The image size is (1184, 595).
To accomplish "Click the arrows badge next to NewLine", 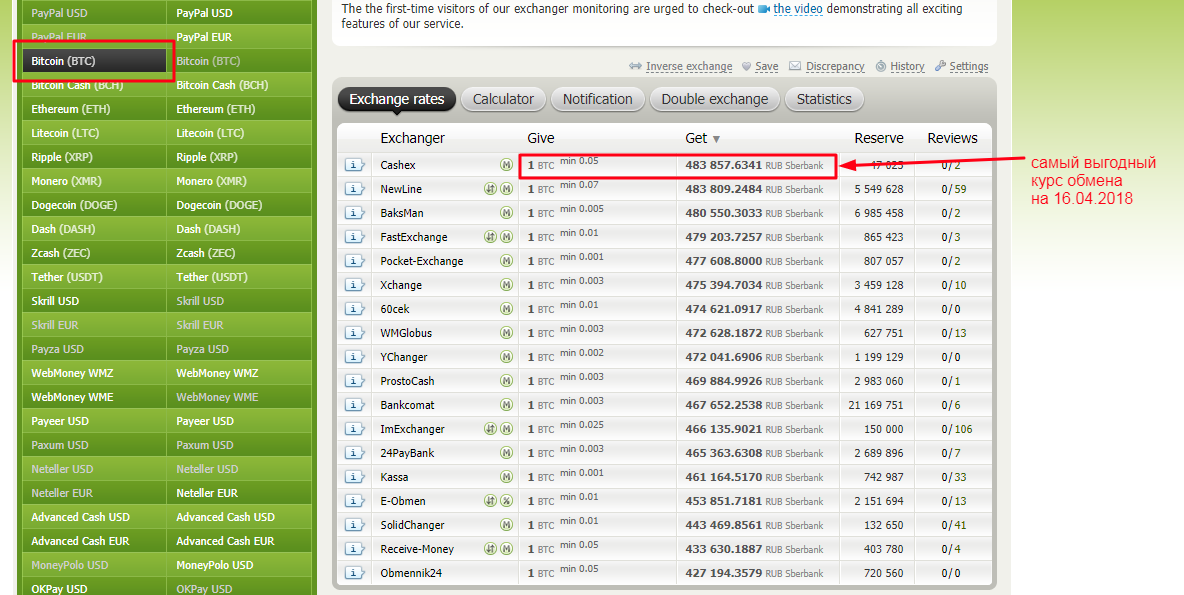I will [x=491, y=189].
